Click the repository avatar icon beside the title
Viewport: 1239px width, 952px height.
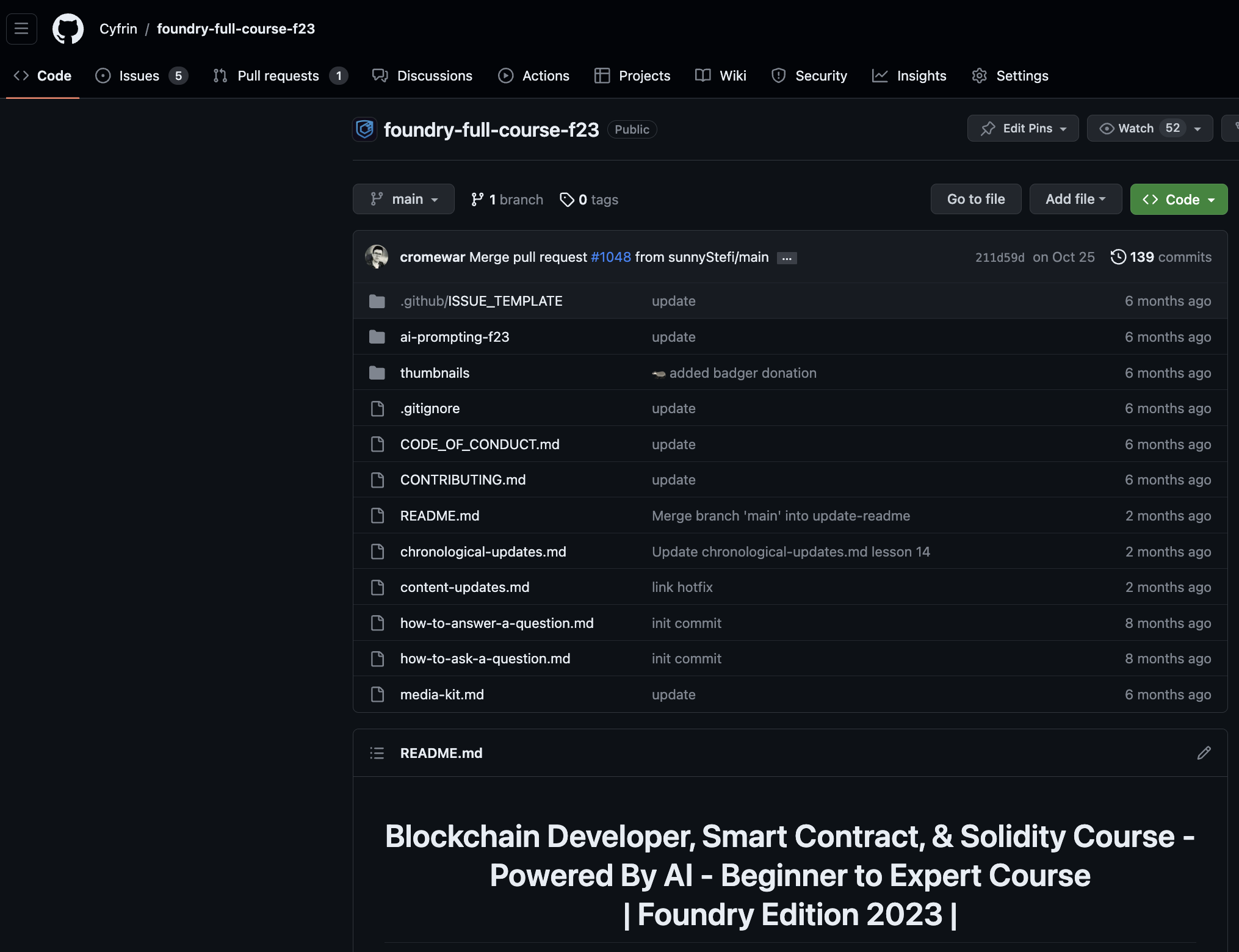coord(365,129)
